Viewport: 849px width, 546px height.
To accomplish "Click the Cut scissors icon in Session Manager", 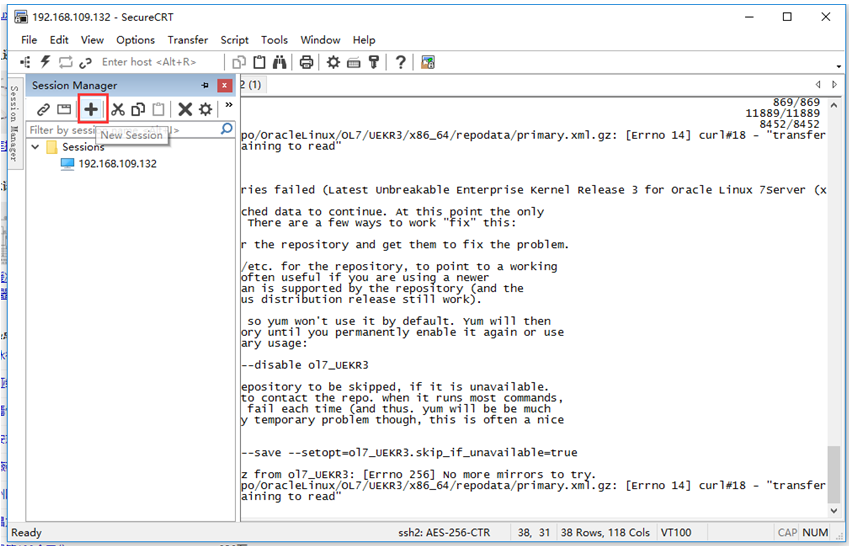I will tap(118, 109).
